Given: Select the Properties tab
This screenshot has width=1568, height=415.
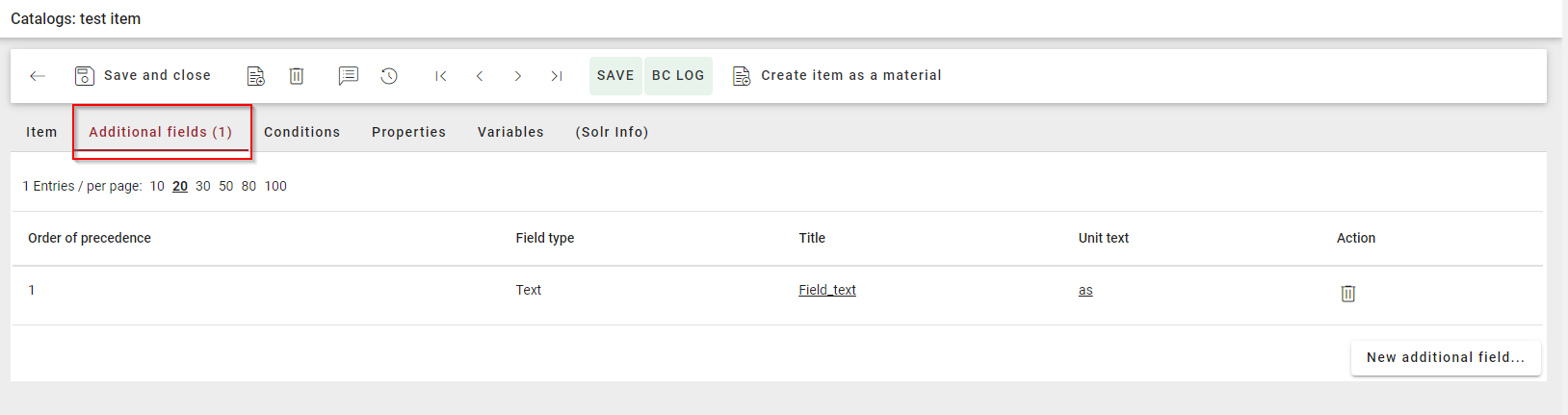Looking at the screenshot, I should [x=408, y=132].
